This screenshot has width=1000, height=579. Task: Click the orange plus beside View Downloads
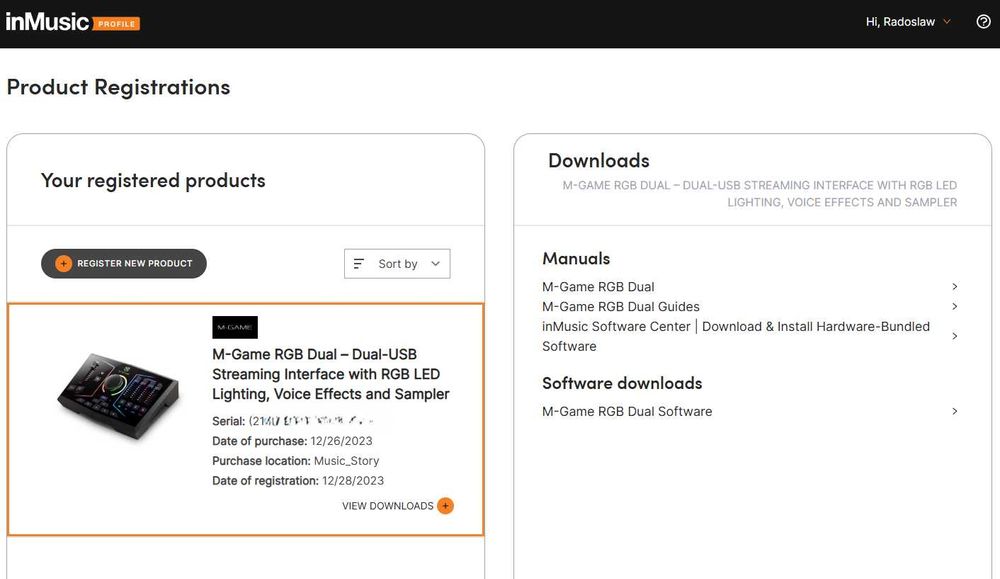point(446,506)
